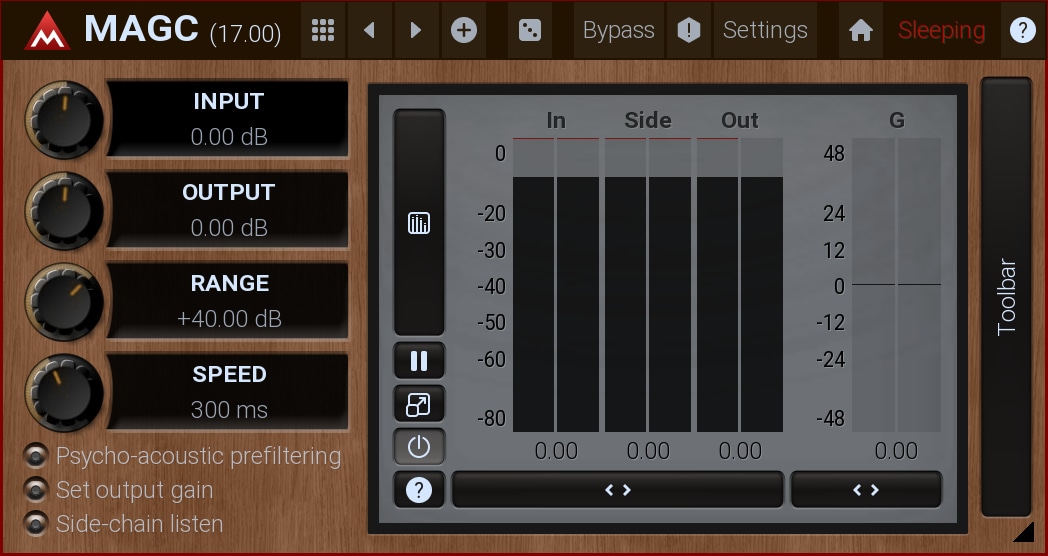This screenshot has width=1048, height=556.
Task: Click the plus icon to add preset
Action: pos(464,30)
